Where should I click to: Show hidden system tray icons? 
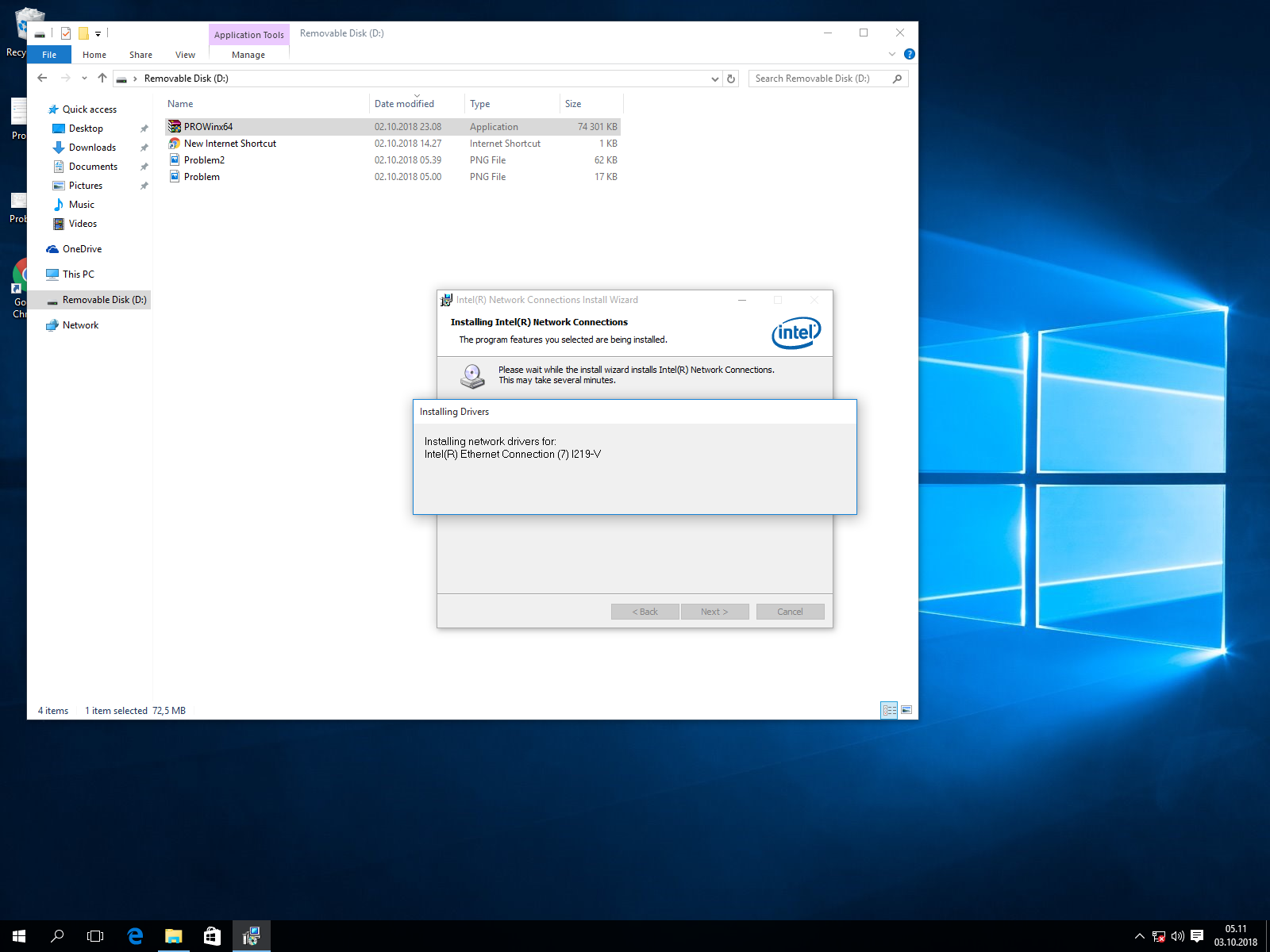click(x=1140, y=936)
